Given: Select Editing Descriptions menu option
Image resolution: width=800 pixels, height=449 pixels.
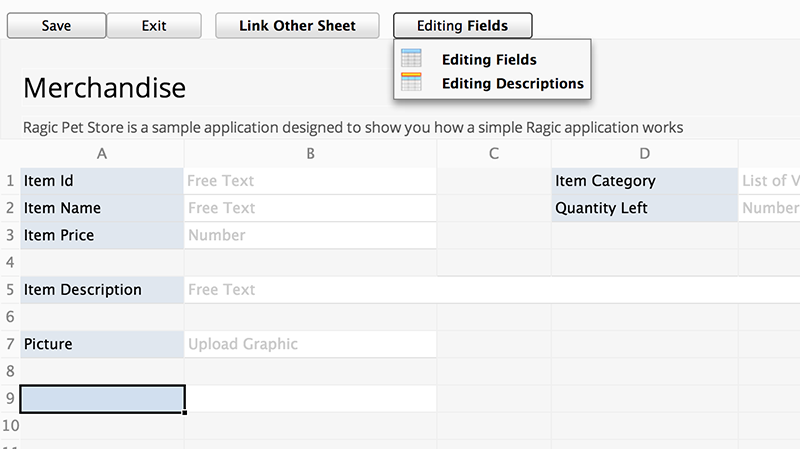Looking at the screenshot, I should click(512, 83).
